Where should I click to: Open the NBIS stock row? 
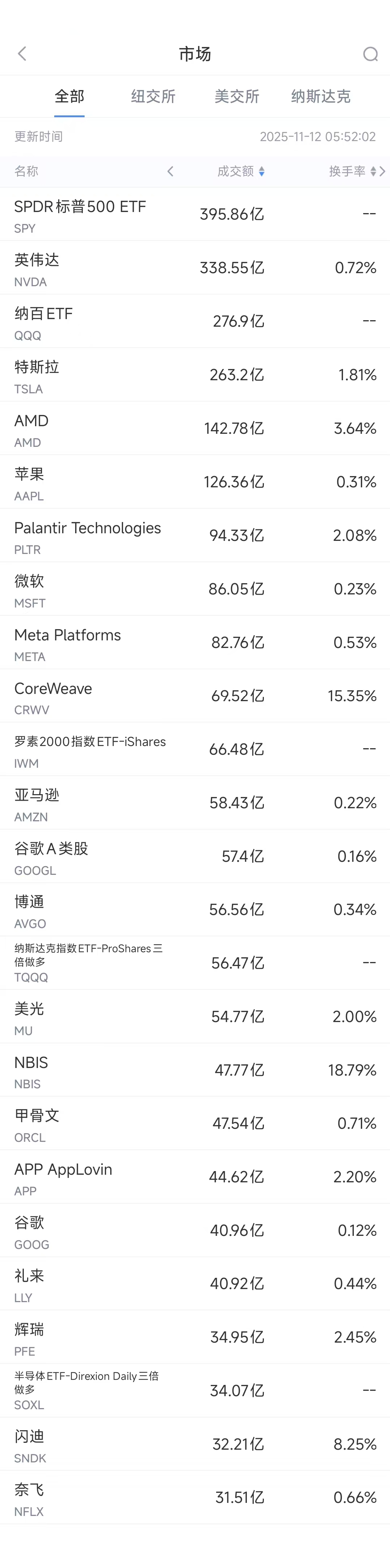tap(195, 1070)
